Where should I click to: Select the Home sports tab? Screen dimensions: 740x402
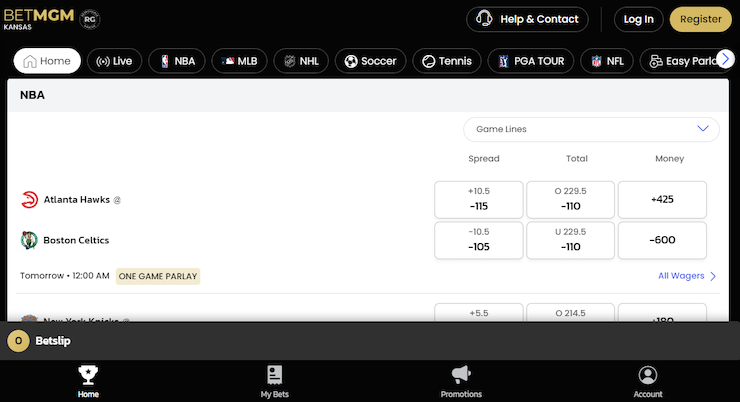click(x=47, y=61)
